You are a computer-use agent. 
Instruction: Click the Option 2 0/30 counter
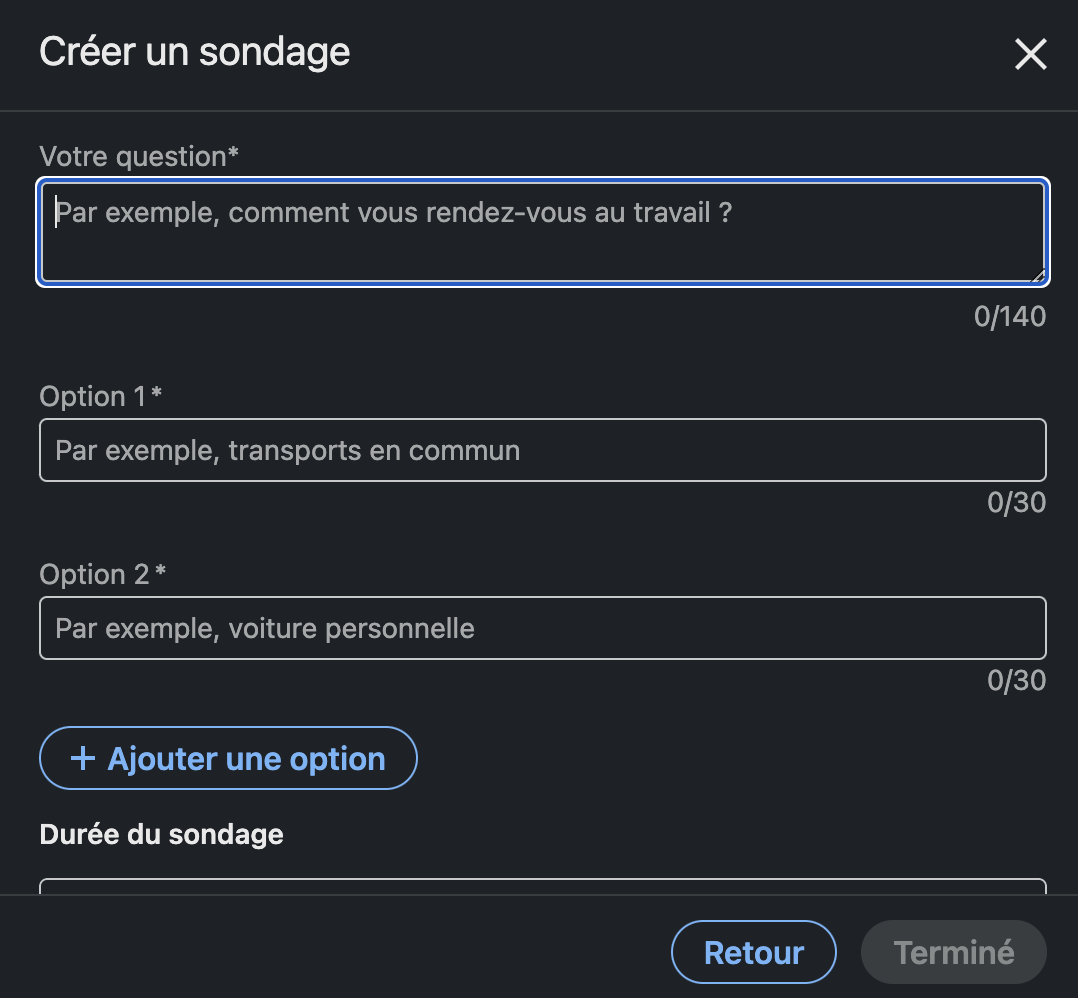[1016, 681]
